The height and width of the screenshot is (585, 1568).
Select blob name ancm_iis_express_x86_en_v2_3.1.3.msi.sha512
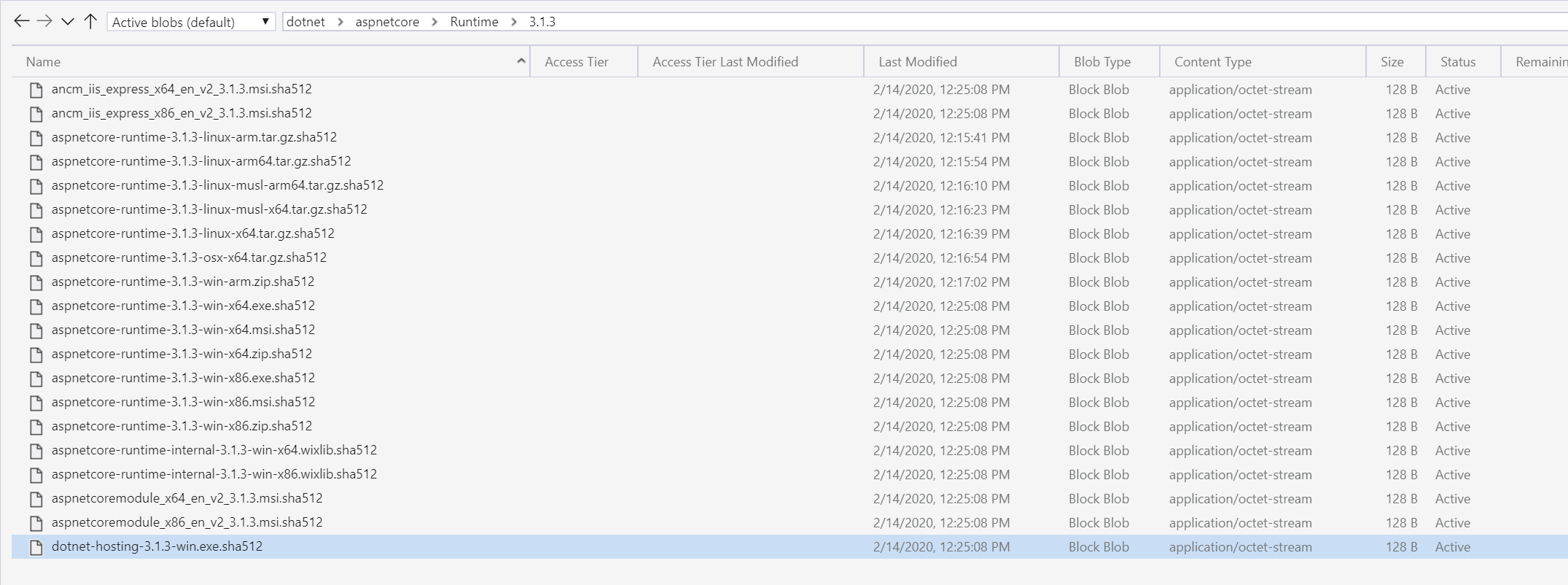[182, 113]
